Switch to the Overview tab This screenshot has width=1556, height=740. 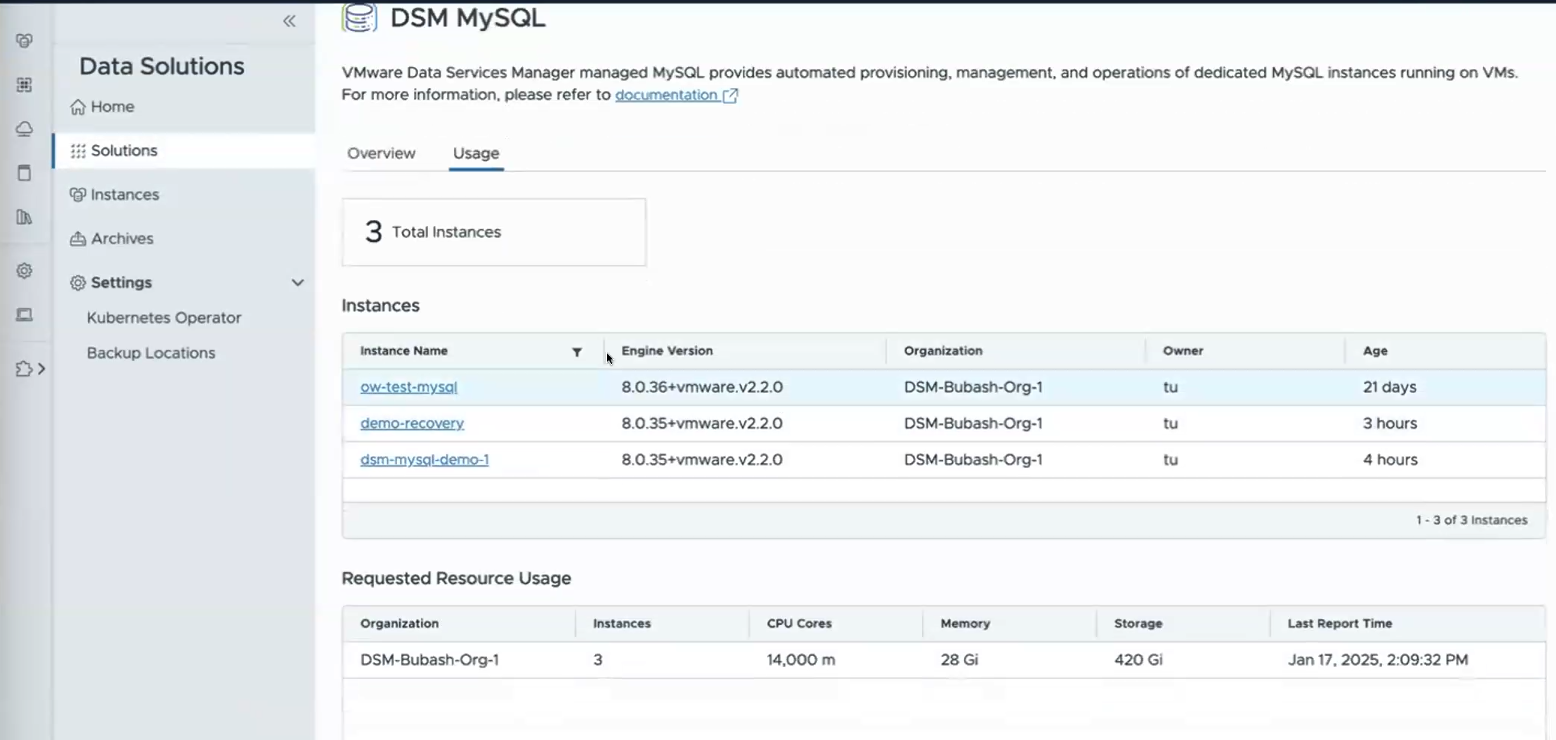click(381, 153)
